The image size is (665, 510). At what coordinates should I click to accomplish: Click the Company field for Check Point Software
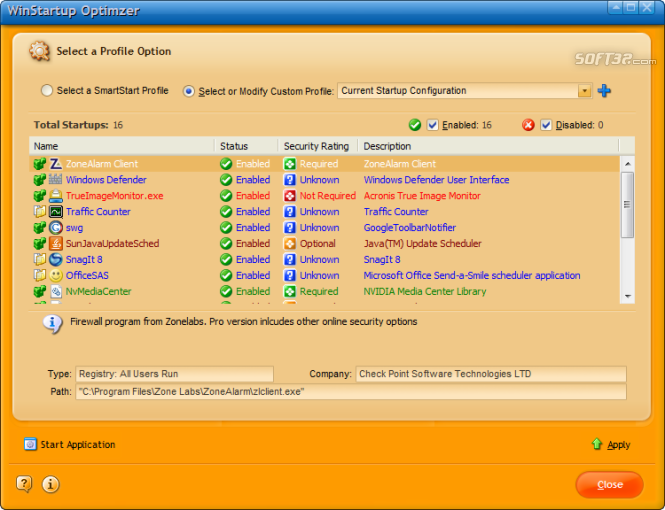[491, 374]
